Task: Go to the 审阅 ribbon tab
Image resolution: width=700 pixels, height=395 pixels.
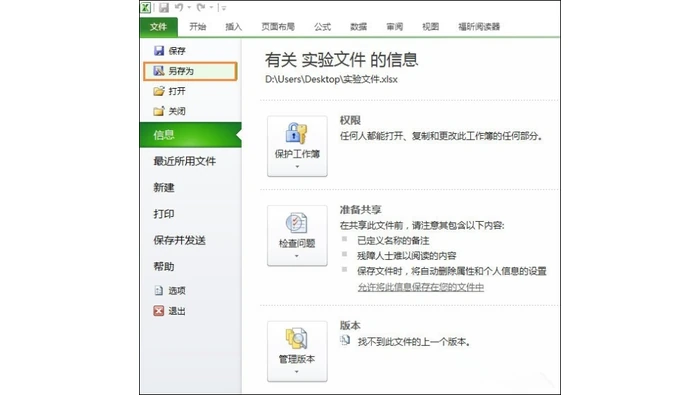Action: pos(395,27)
